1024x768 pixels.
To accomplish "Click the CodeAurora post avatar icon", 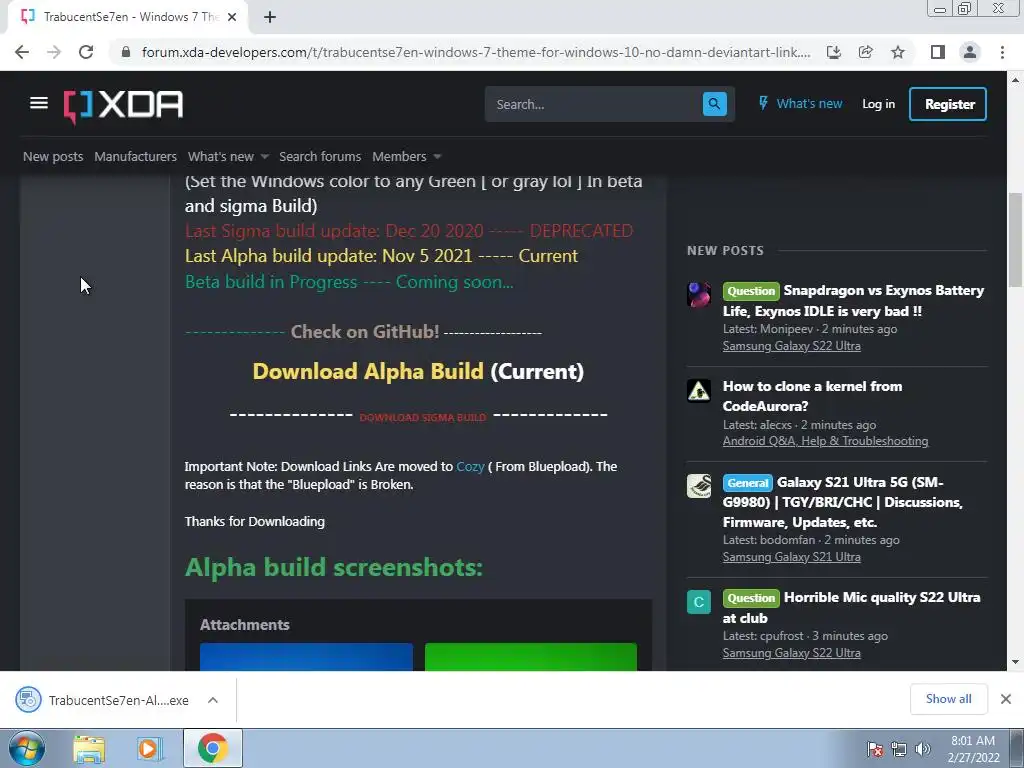I will point(699,391).
